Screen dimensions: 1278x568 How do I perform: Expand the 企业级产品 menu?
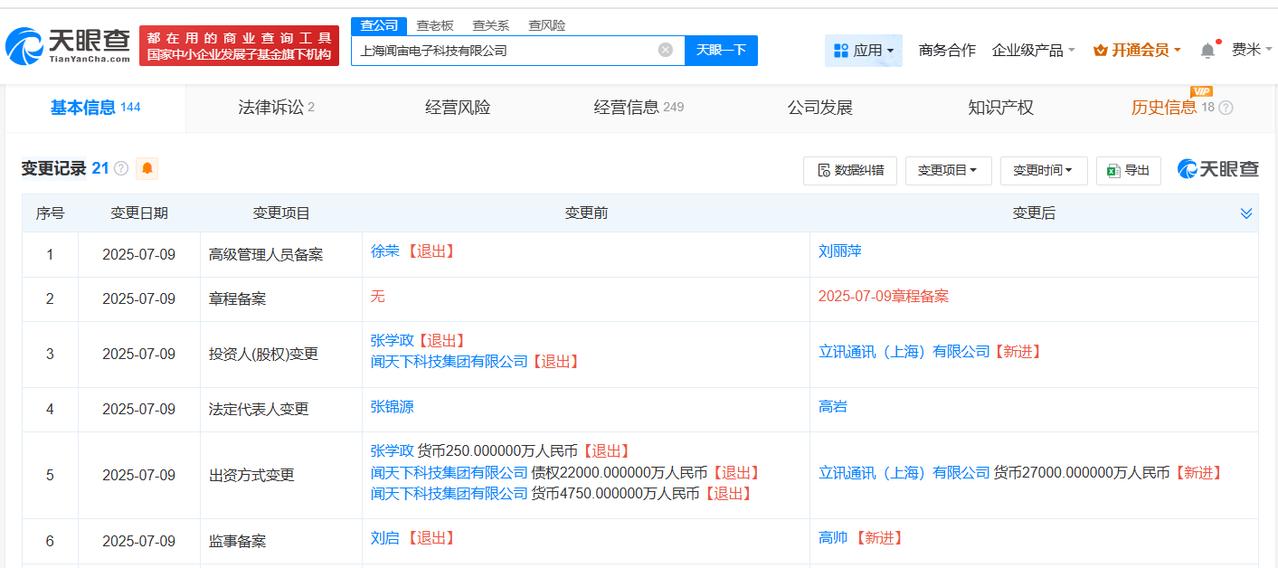coord(1033,50)
